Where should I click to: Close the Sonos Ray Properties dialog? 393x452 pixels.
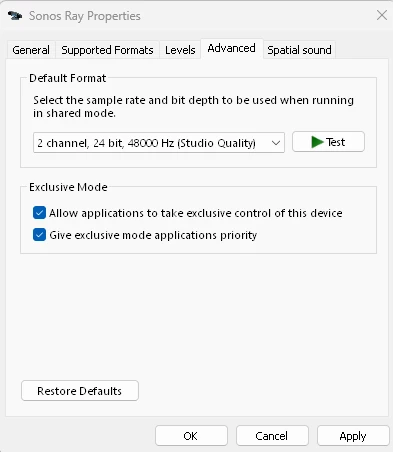(x=382, y=15)
